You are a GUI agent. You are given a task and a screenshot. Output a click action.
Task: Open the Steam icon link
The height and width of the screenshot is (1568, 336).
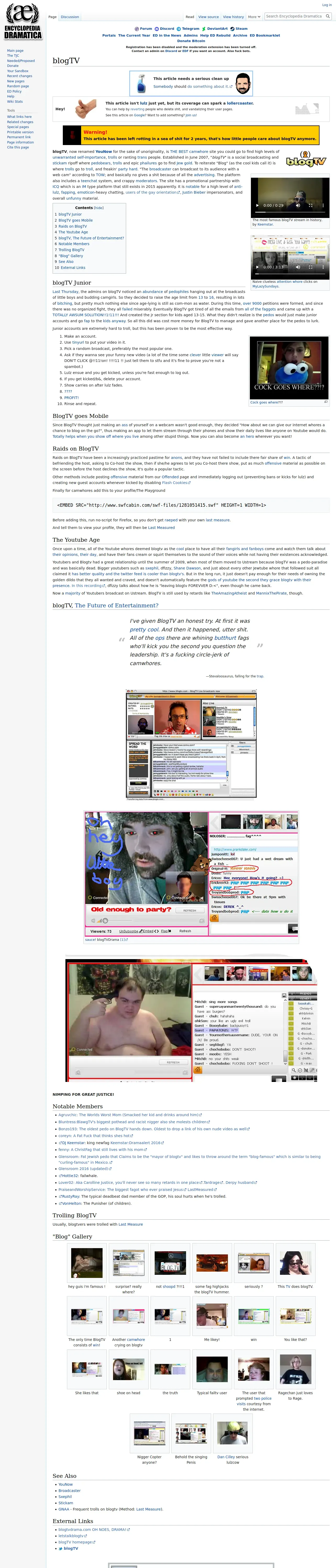[x=232, y=28]
